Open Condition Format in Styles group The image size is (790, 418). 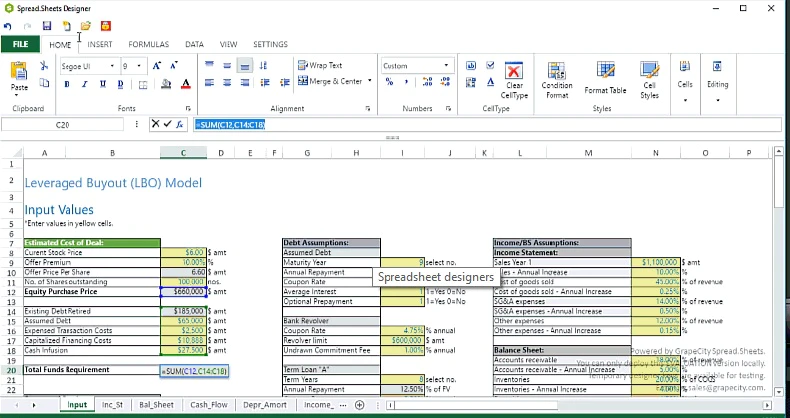pyautogui.click(x=557, y=81)
